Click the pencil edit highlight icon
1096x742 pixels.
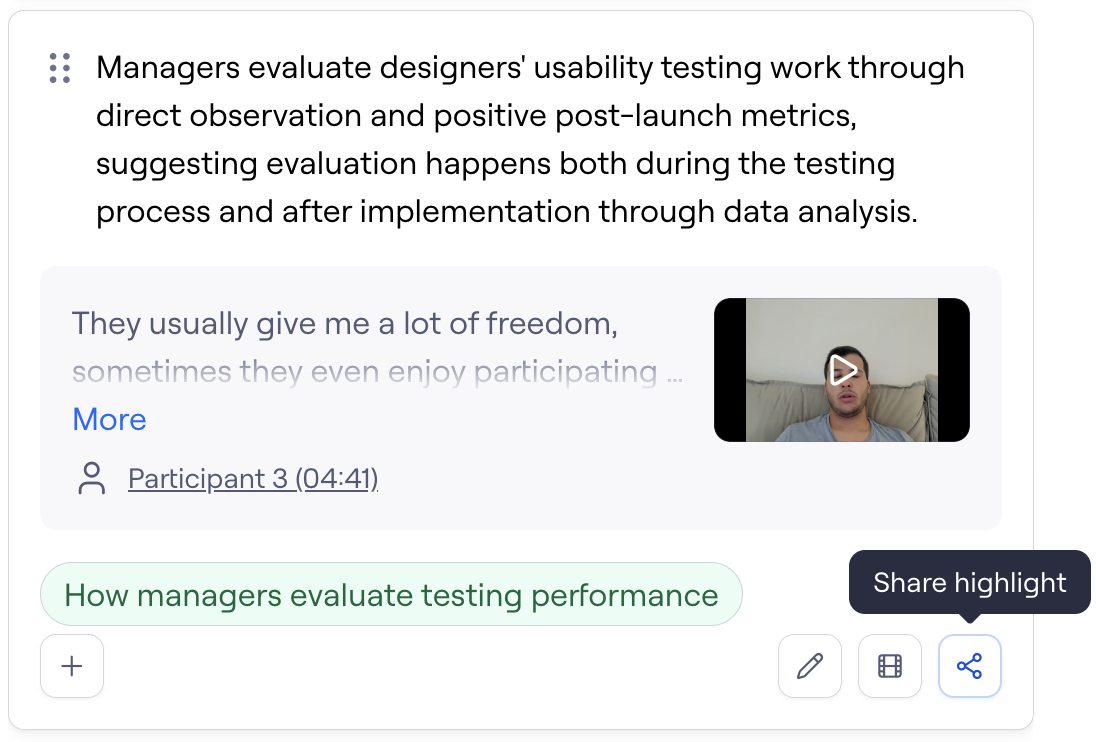[x=810, y=666]
